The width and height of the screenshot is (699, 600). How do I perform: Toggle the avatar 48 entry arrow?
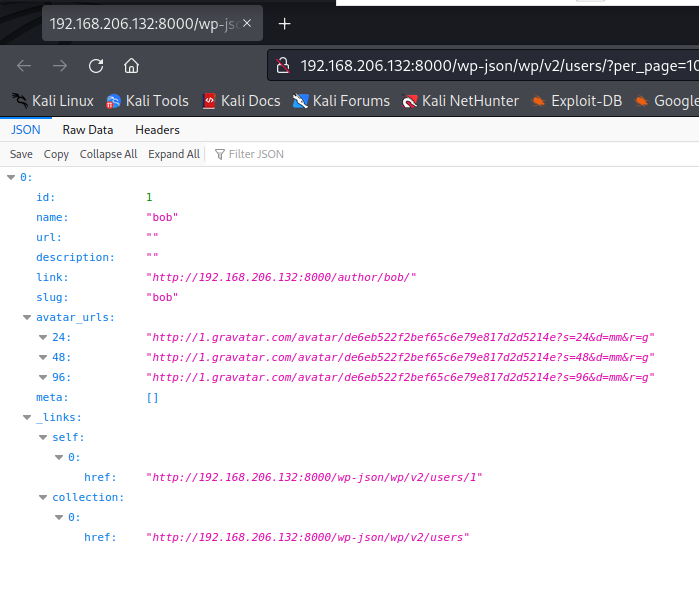pos(43,358)
